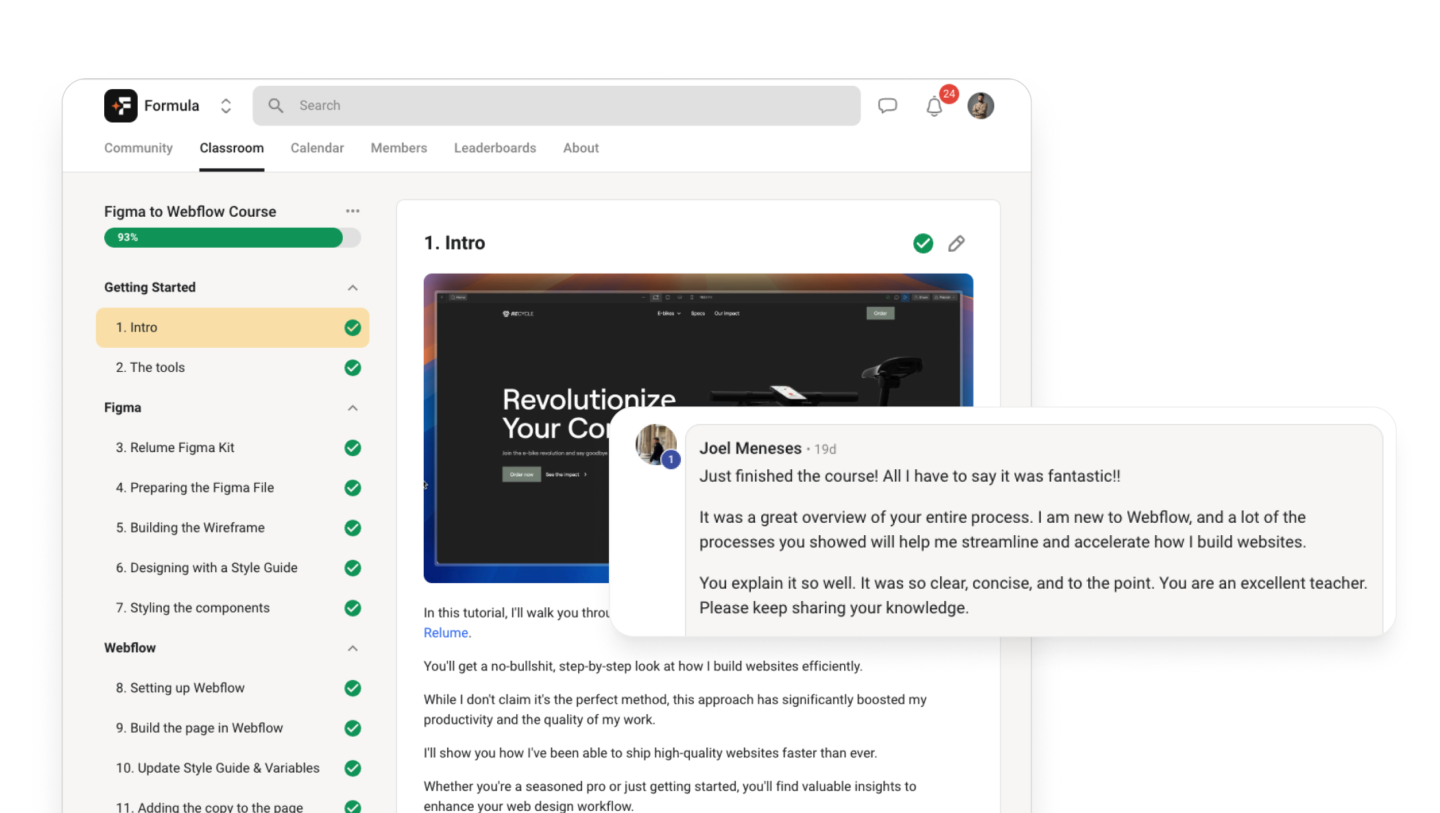Open the Calendar tab
The image size is (1440, 813).
point(317,148)
